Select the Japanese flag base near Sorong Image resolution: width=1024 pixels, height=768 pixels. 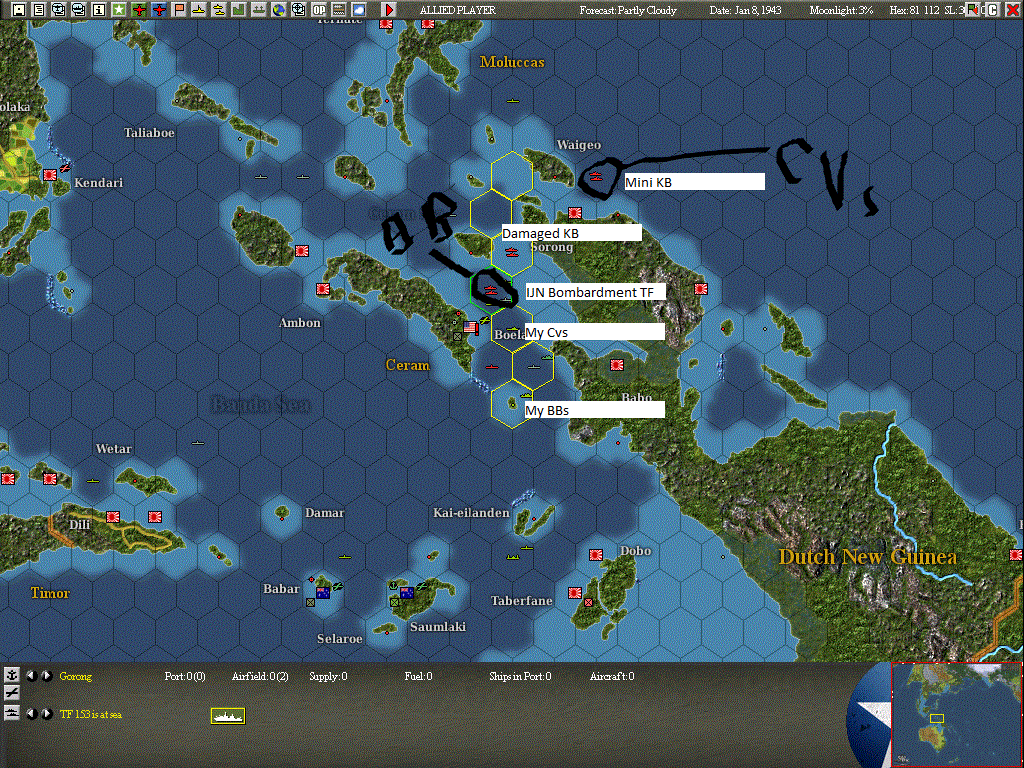(x=575, y=213)
